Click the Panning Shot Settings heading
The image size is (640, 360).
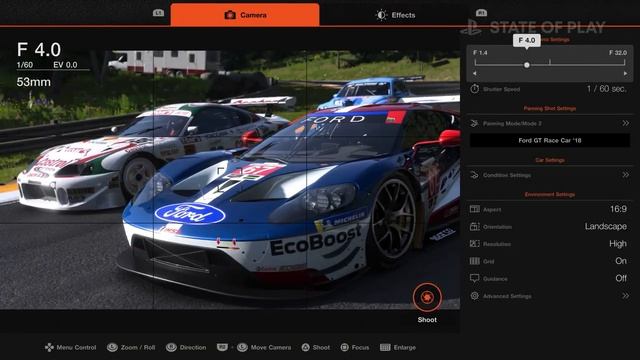[x=550, y=109]
